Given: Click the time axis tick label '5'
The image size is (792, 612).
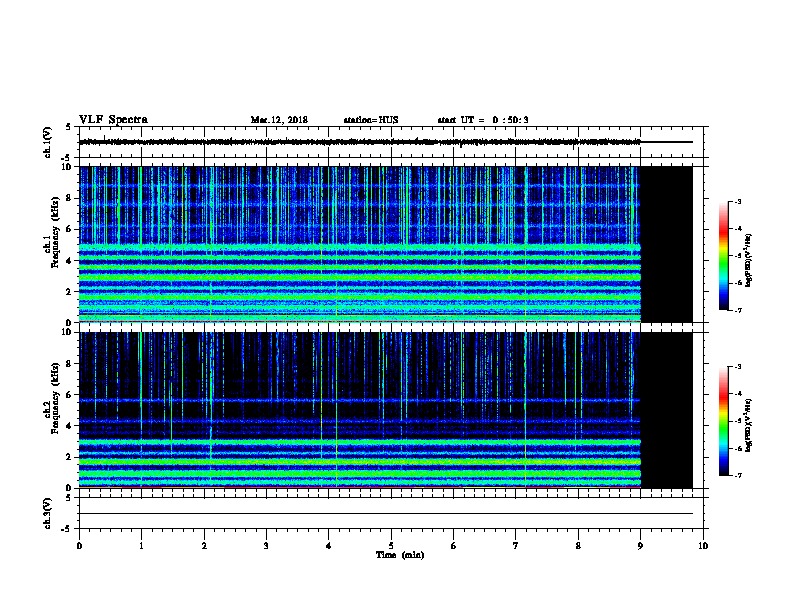Looking at the screenshot, I should pos(391,546).
